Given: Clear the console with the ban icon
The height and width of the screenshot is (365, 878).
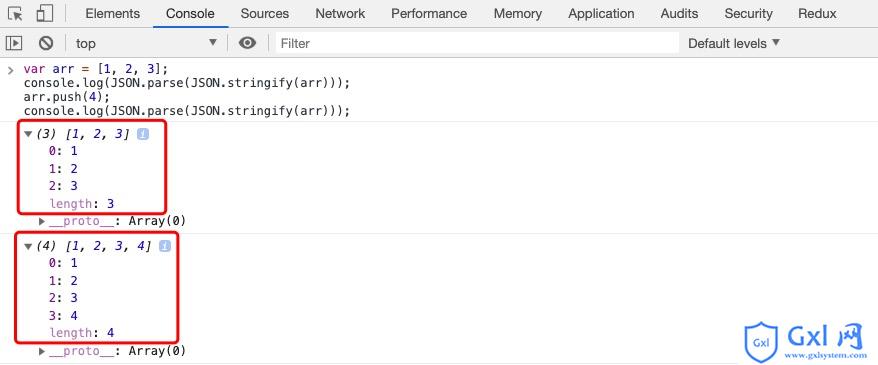Looking at the screenshot, I should (46, 43).
